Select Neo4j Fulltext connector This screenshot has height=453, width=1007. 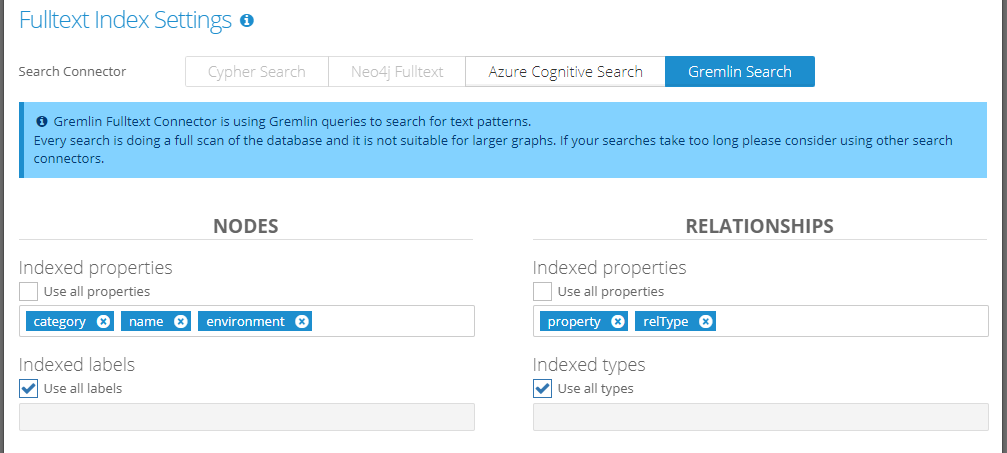coord(397,72)
